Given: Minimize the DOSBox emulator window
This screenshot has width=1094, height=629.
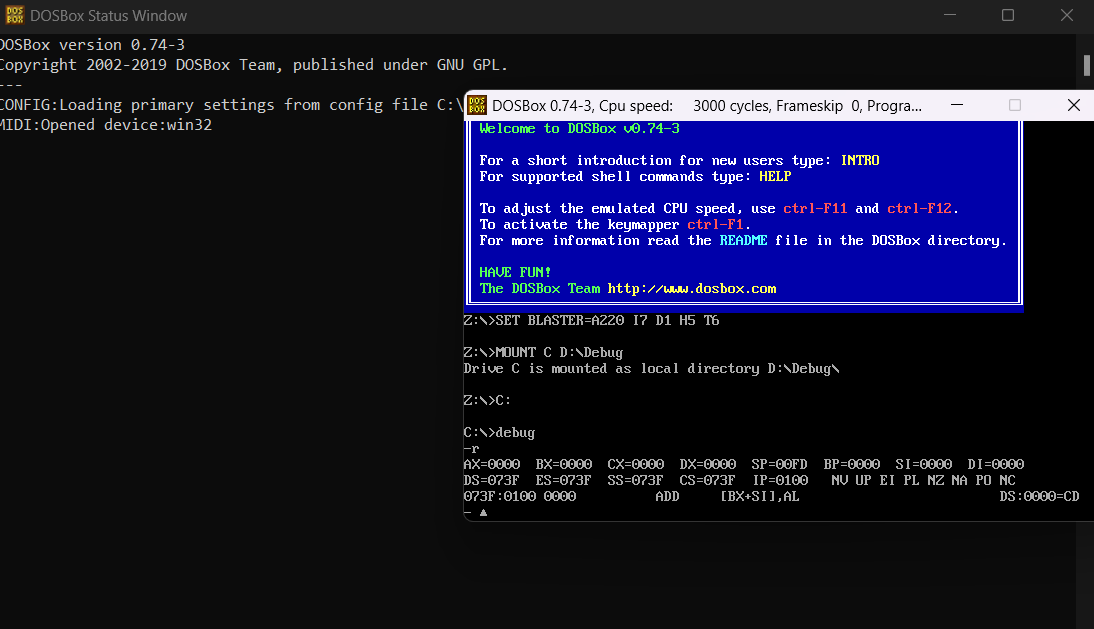Looking at the screenshot, I should coord(956,105).
